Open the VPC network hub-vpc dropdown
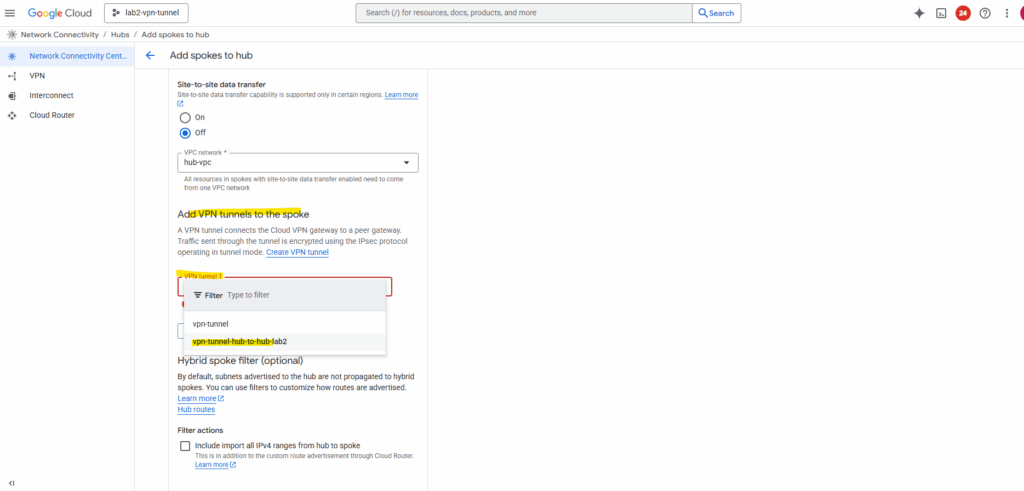Viewport: 1024px width, 491px height. tap(298, 163)
